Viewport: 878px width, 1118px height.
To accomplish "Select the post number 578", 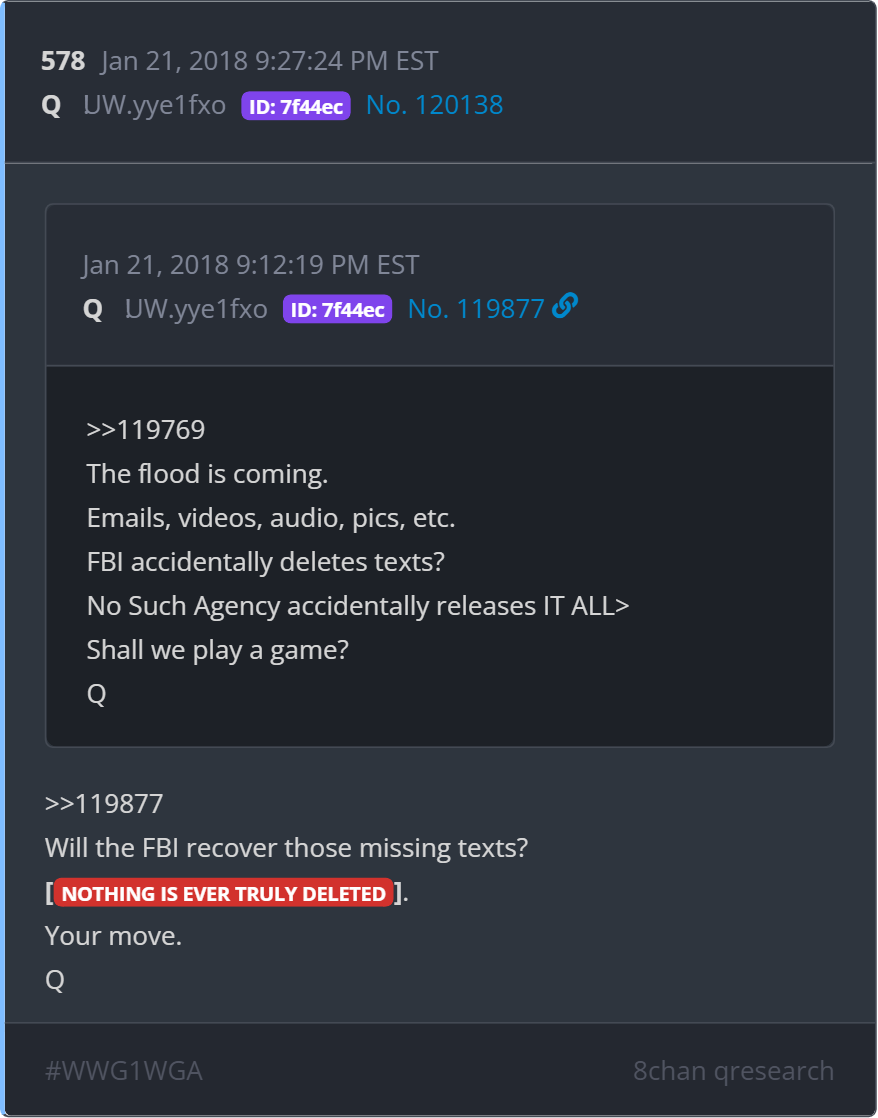I will click(63, 61).
